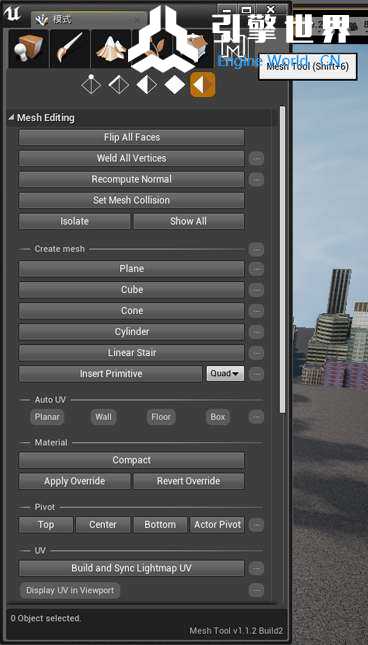Select polygon element selection mode icon
Screen dimensions: 368x645
click(175, 84)
